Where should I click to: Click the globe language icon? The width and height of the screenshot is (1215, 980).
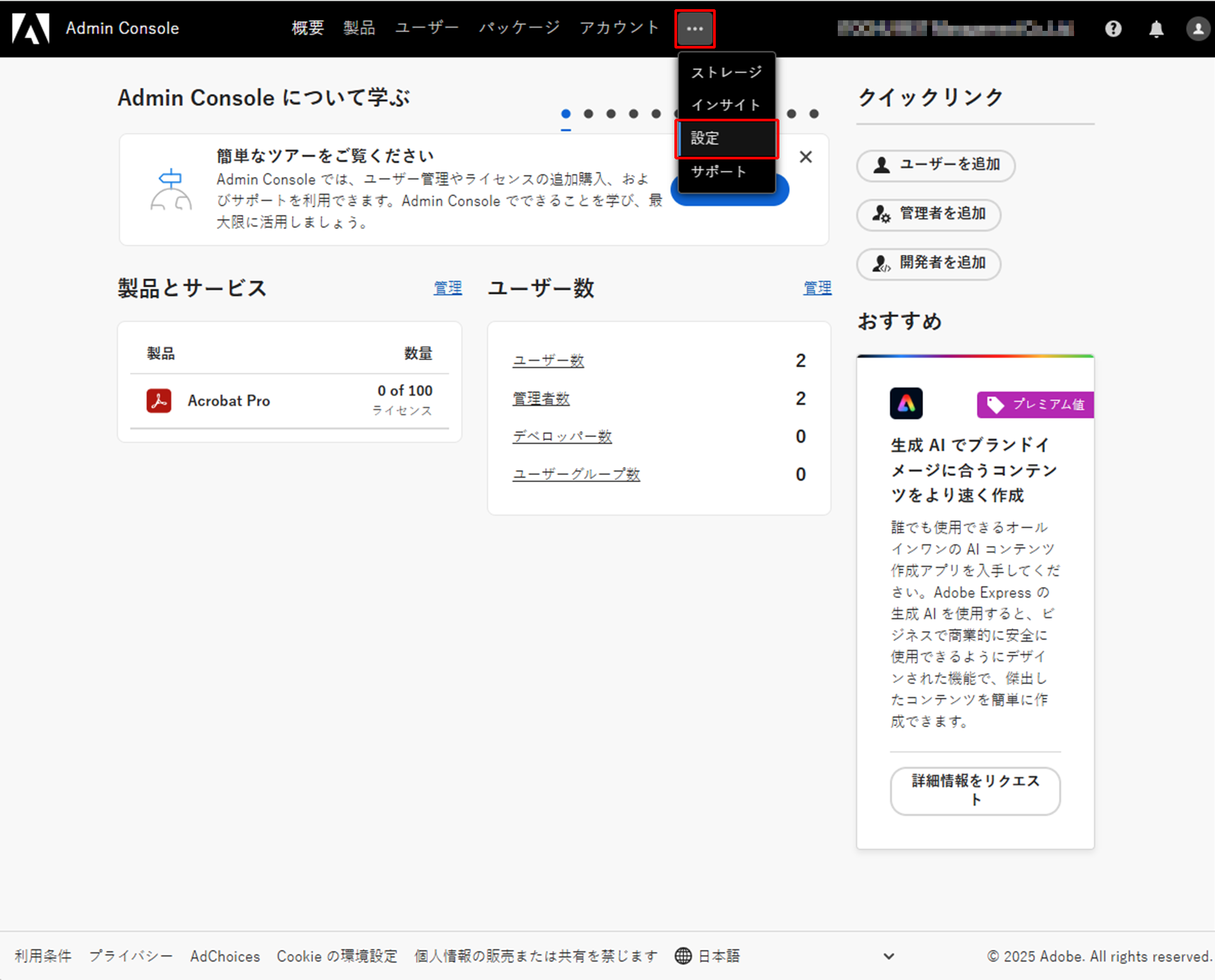coord(683,956)
